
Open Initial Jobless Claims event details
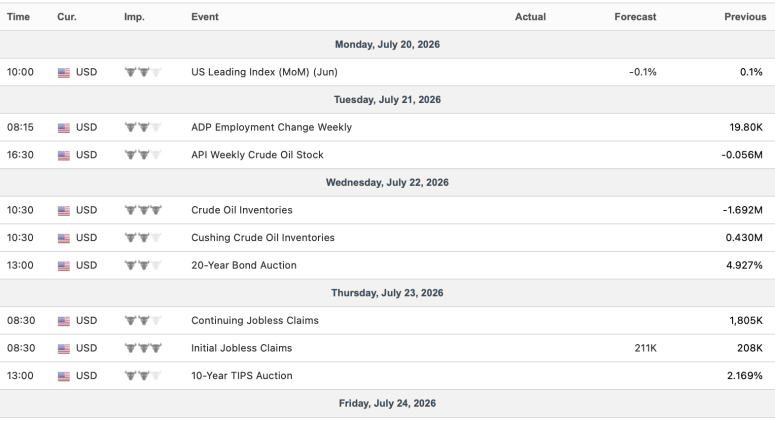click(242, 348)
